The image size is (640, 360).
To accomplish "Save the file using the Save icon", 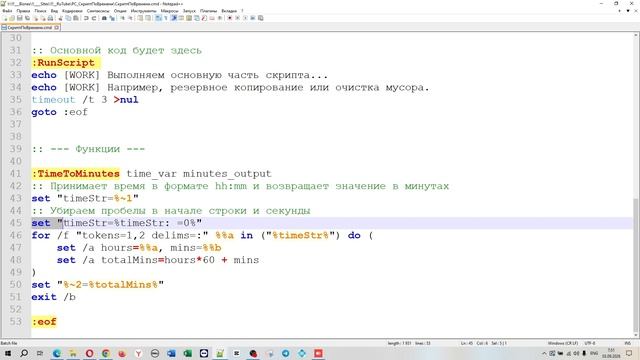I will 19,18.
